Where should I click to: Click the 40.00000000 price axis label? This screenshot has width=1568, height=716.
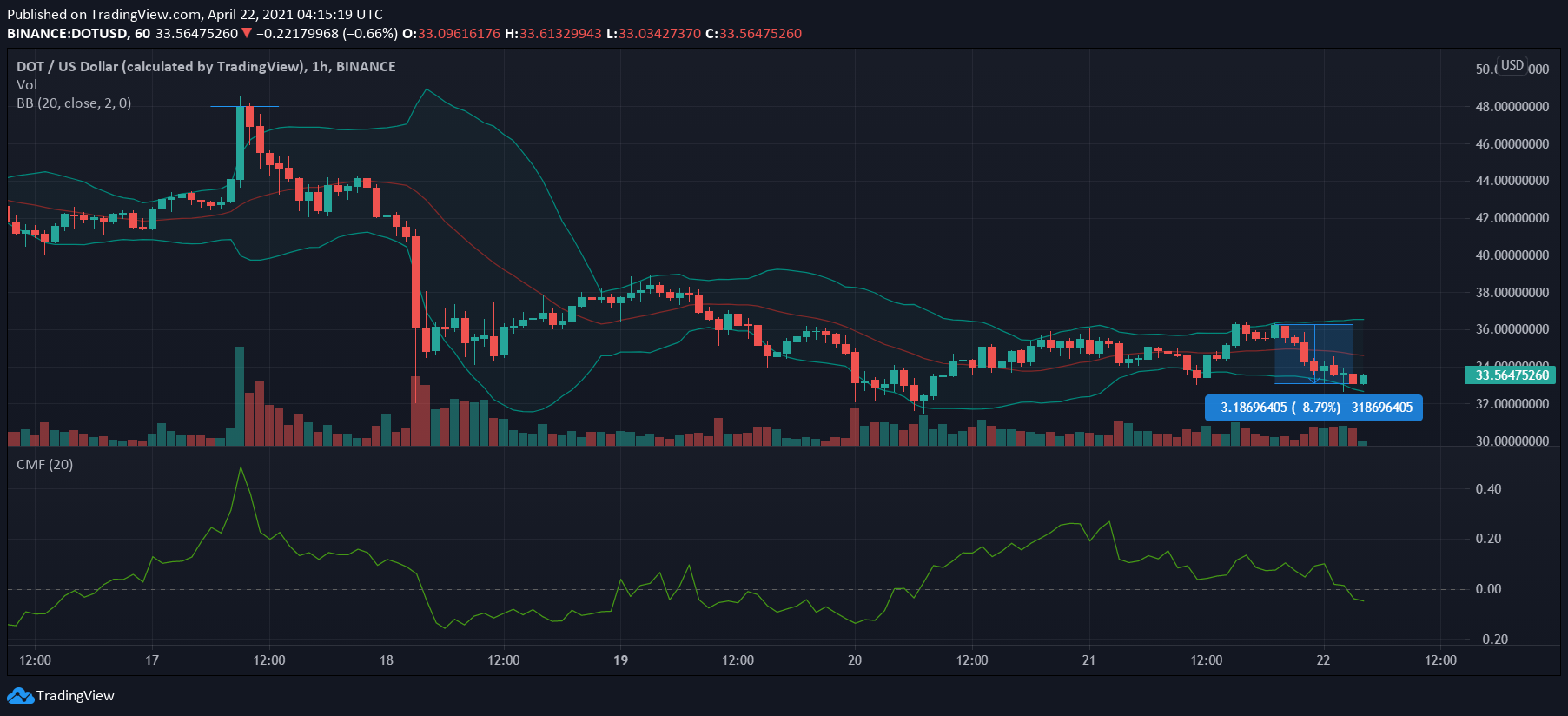point(1512,255)
